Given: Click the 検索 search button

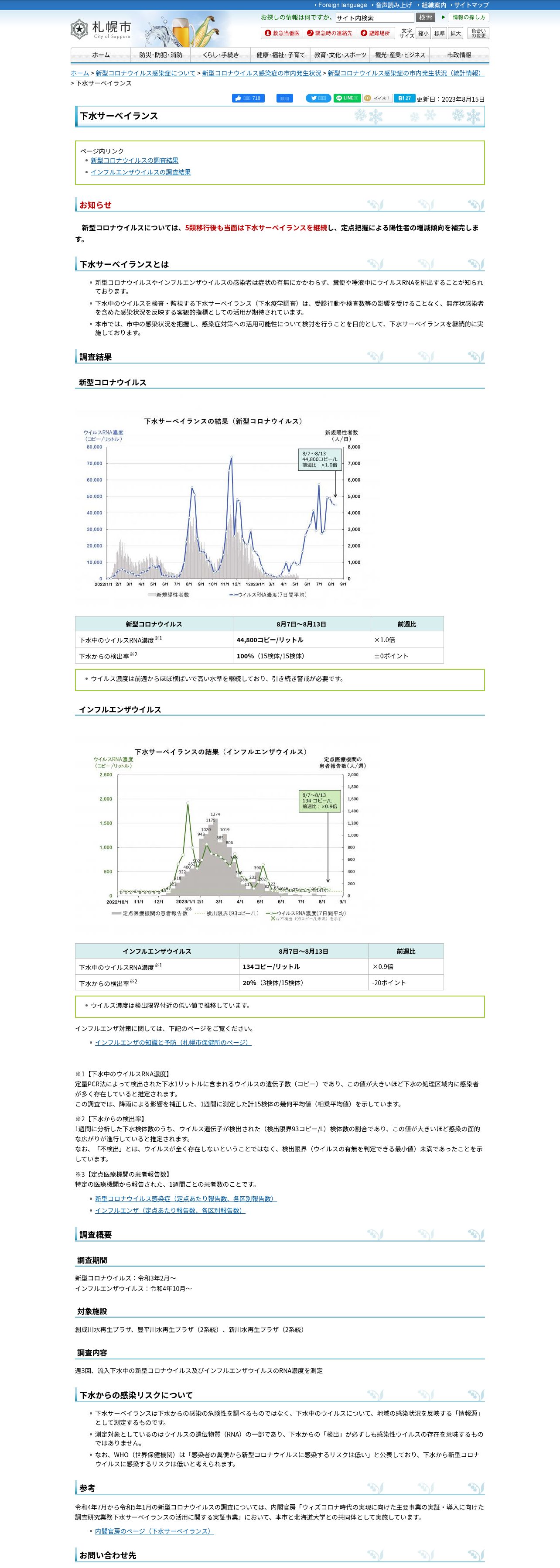Looking at the screenshot, I should coord(426,17).
